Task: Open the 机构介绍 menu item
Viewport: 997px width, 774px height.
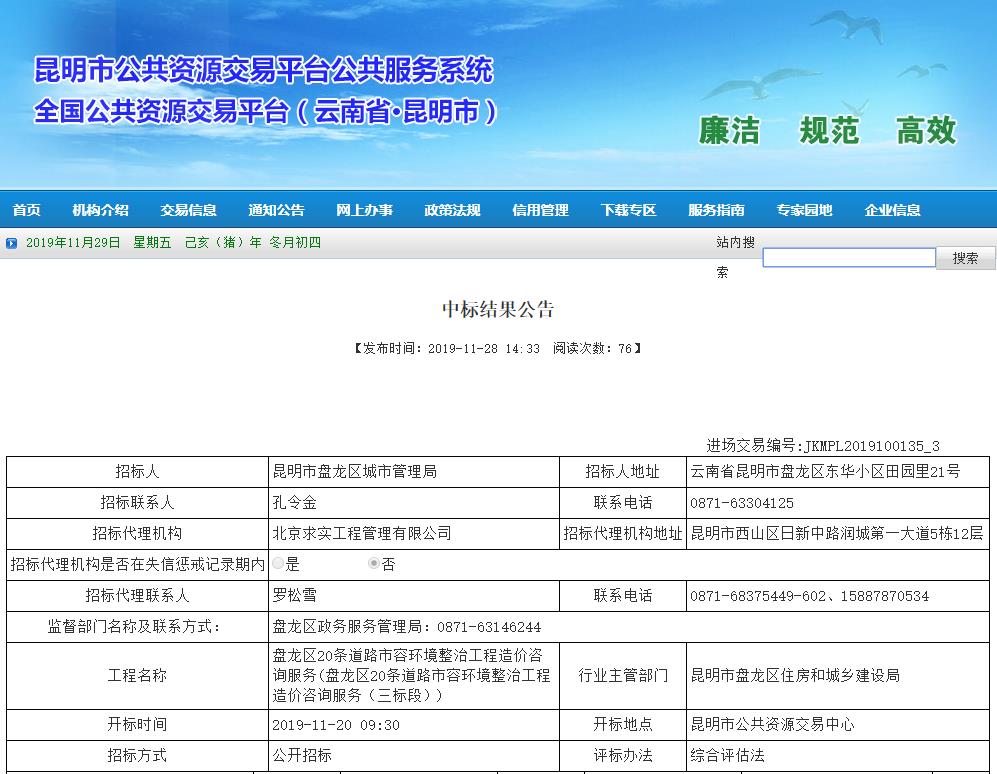Action: tap(101, 210)
